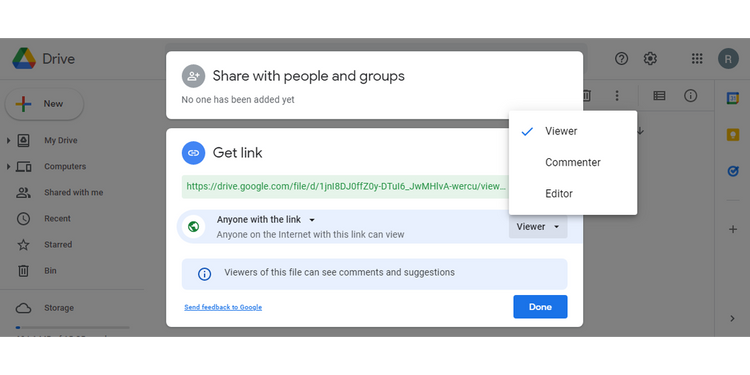This screenshot has width=750, height=375.
Task: Open the account avatar labeled R
Action: coord(728,59)
